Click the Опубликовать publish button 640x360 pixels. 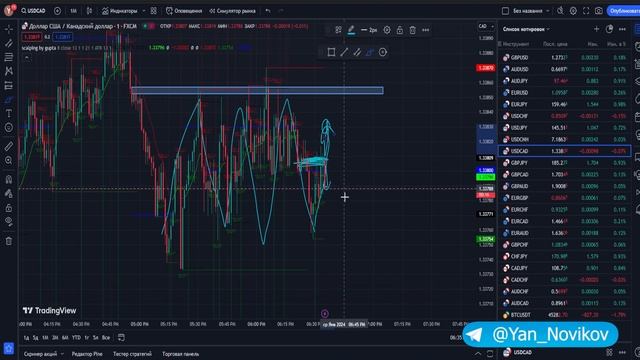[624, 11]
